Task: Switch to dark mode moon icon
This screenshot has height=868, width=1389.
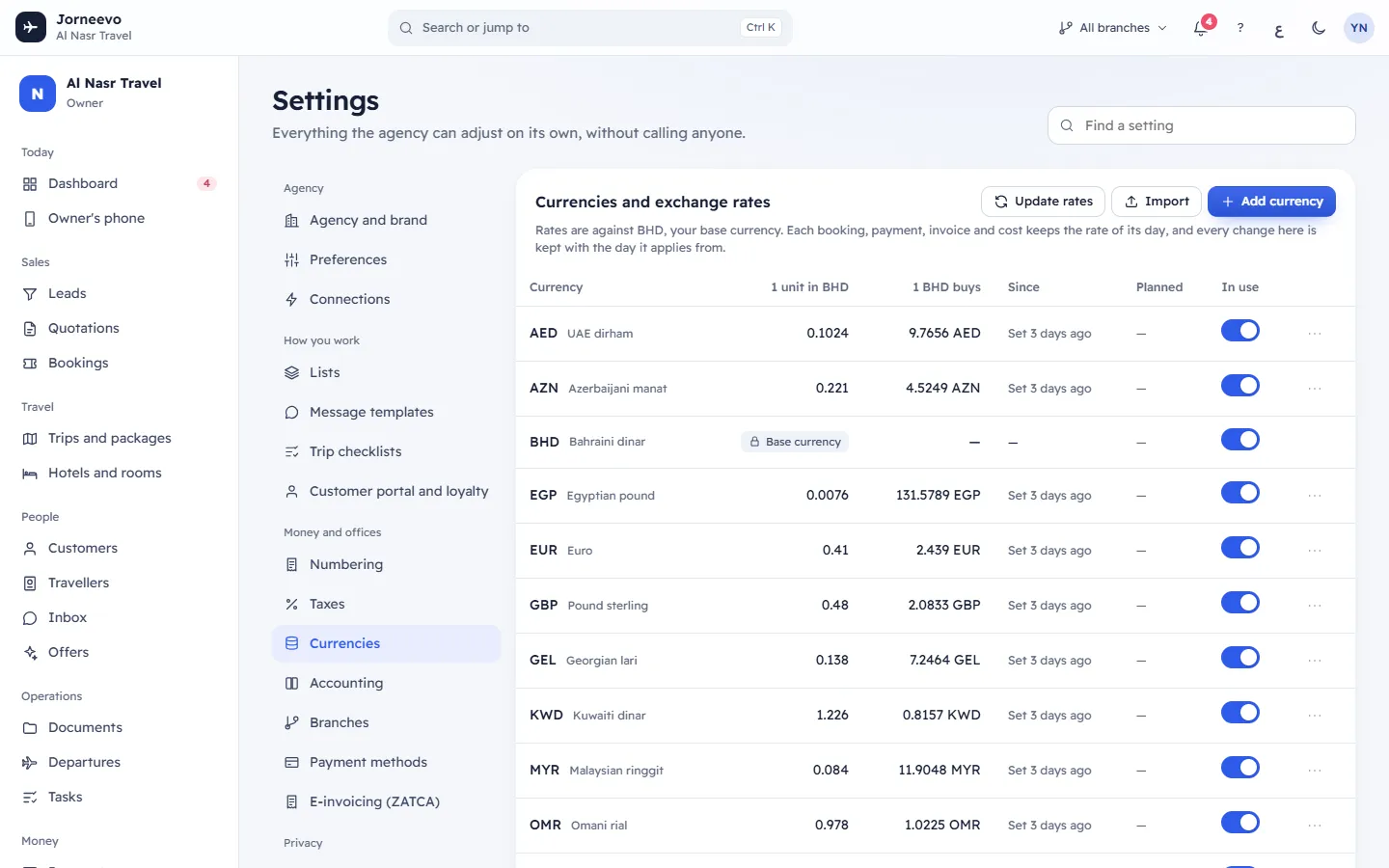Action: 1319,28
